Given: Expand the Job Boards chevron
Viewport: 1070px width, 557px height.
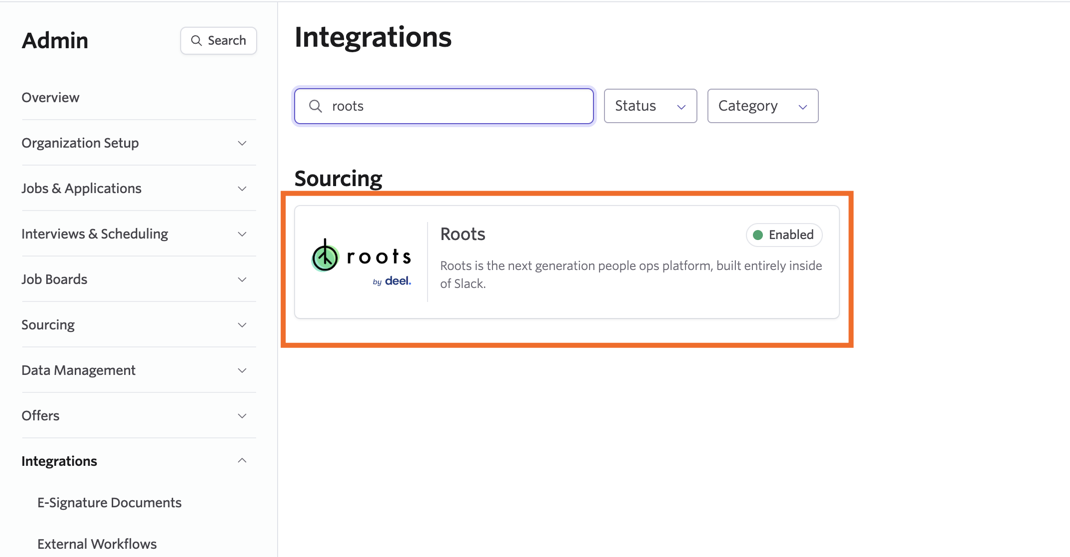Looking at the screenshot, I should 242,280.
